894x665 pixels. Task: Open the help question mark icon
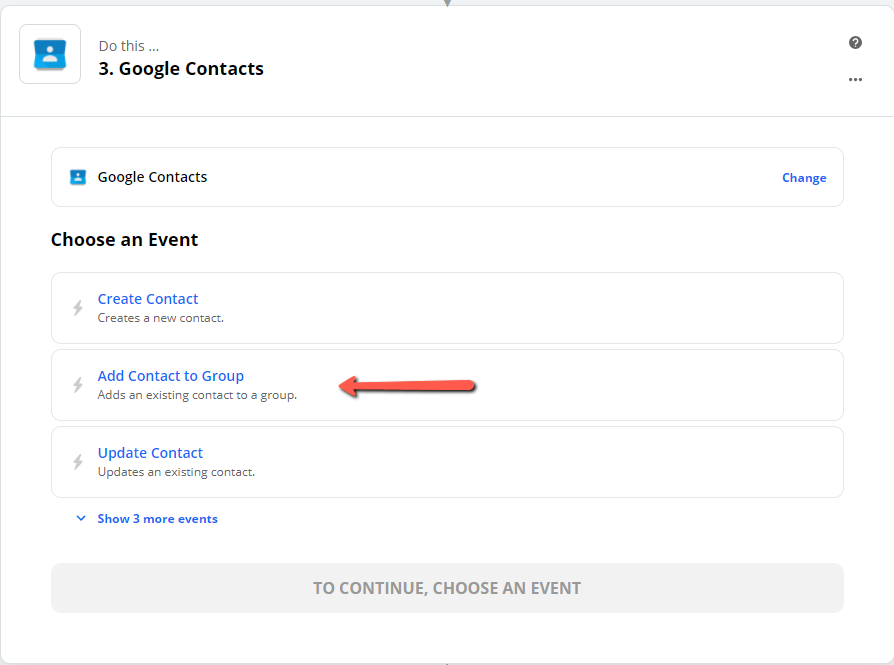[x=855, y=43]
